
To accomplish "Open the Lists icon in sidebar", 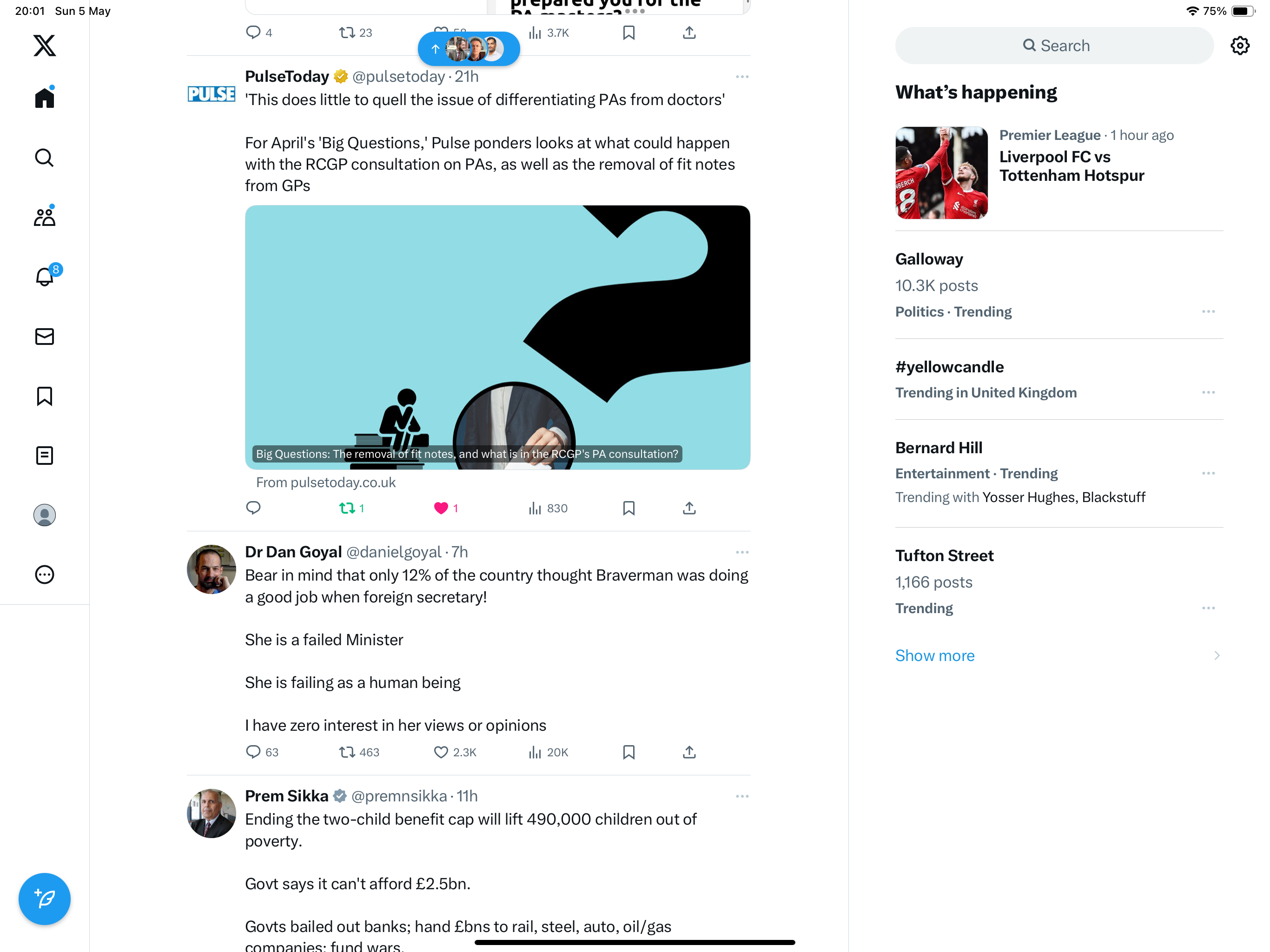I will pos(44,456).
